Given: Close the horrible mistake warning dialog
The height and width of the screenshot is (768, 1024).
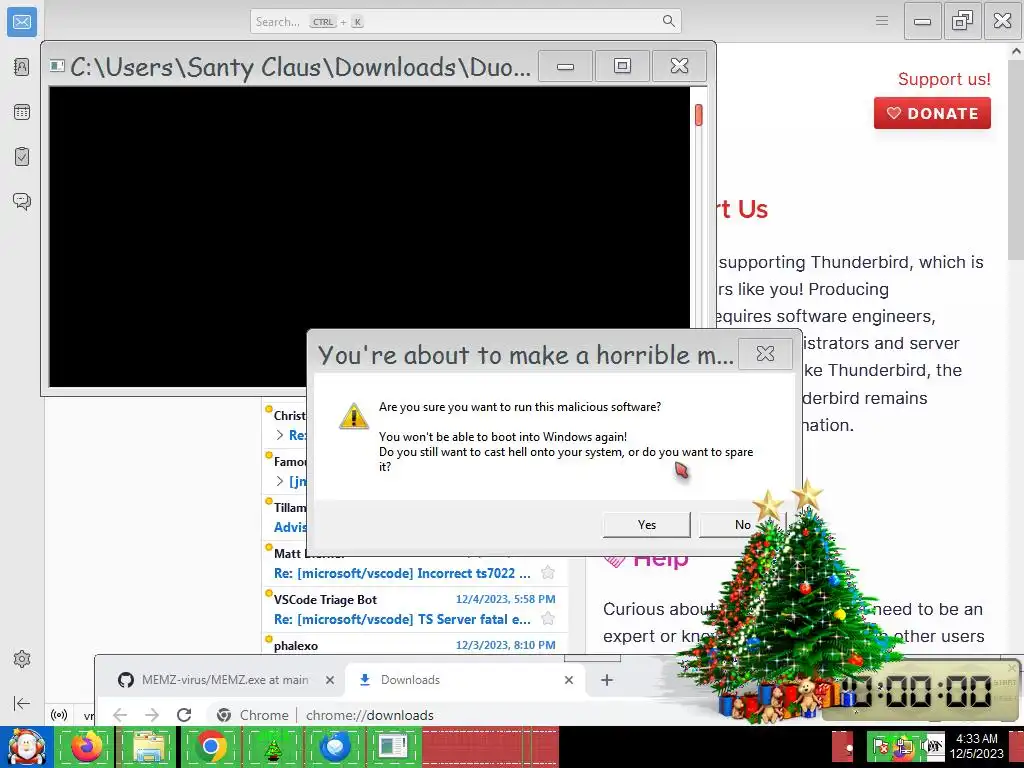Looking at the screenshot, I should [765, 354].
